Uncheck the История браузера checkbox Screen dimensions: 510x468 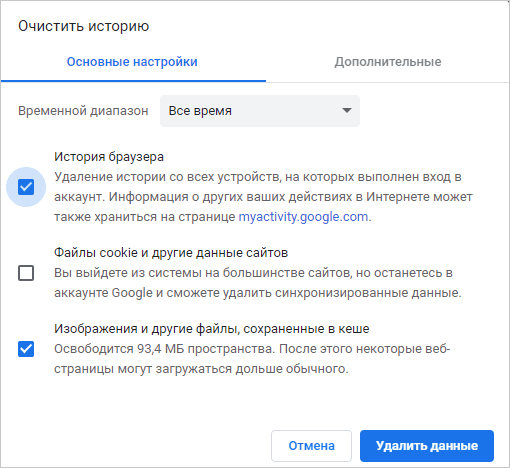point(26,187)
